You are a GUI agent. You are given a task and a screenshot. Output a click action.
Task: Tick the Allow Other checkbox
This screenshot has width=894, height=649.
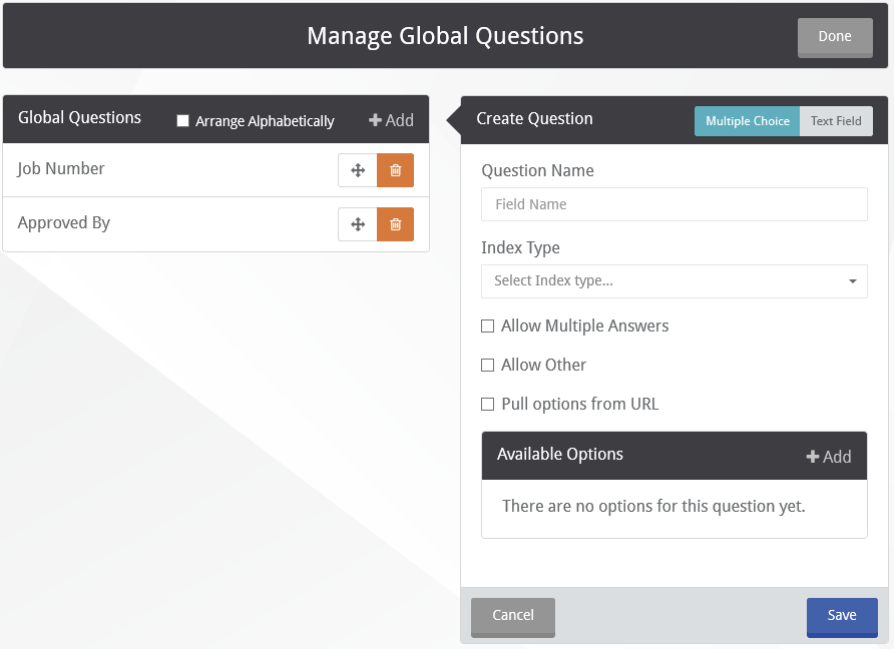[x=487, y=365]
